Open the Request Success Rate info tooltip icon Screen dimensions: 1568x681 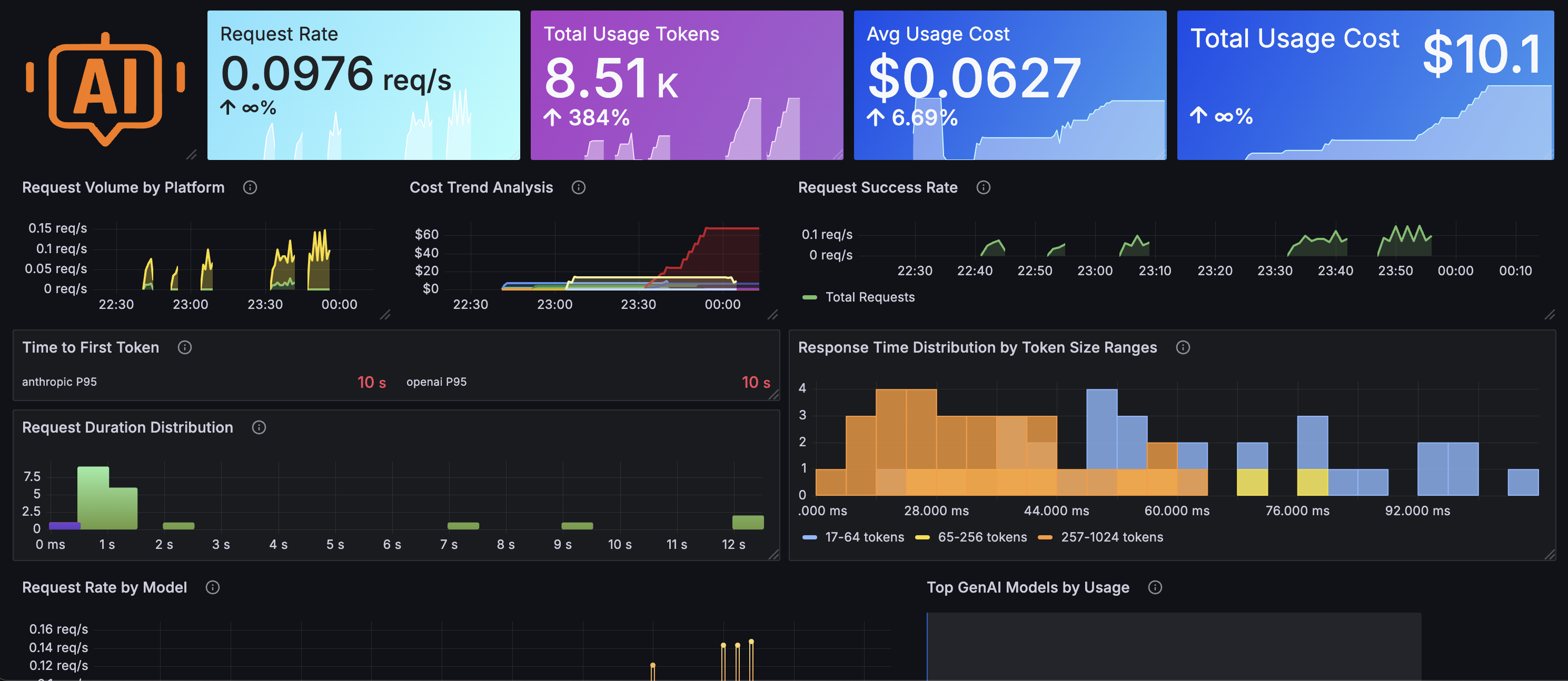click(x=984, y=187)
